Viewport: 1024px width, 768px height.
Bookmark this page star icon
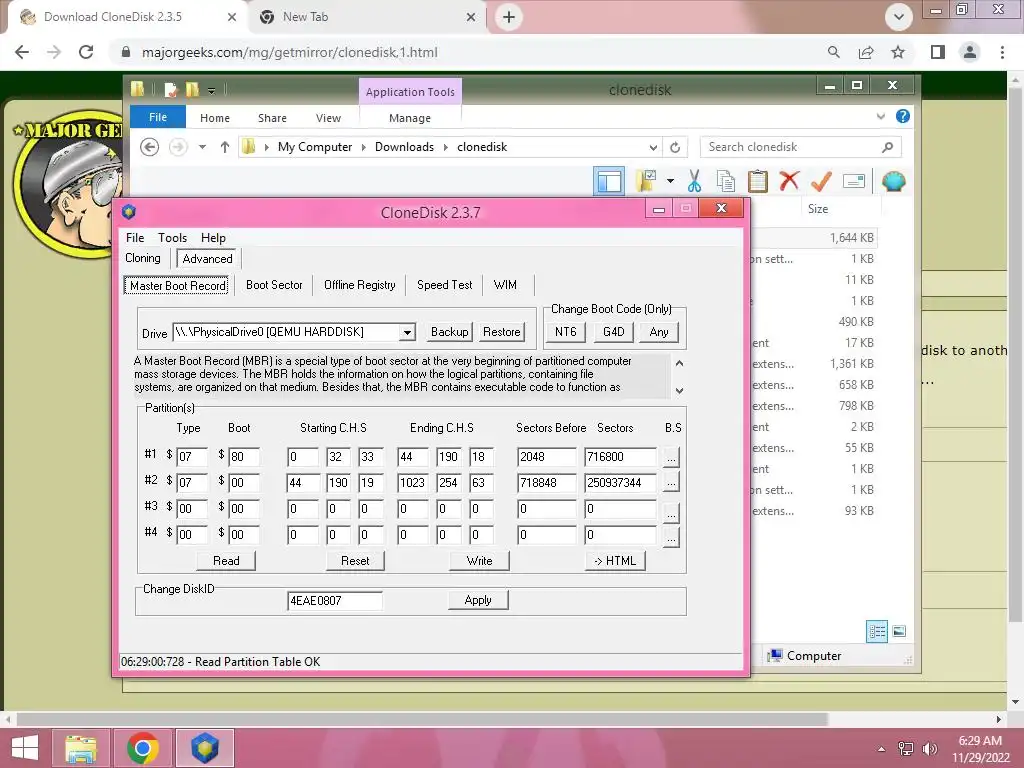898,52
